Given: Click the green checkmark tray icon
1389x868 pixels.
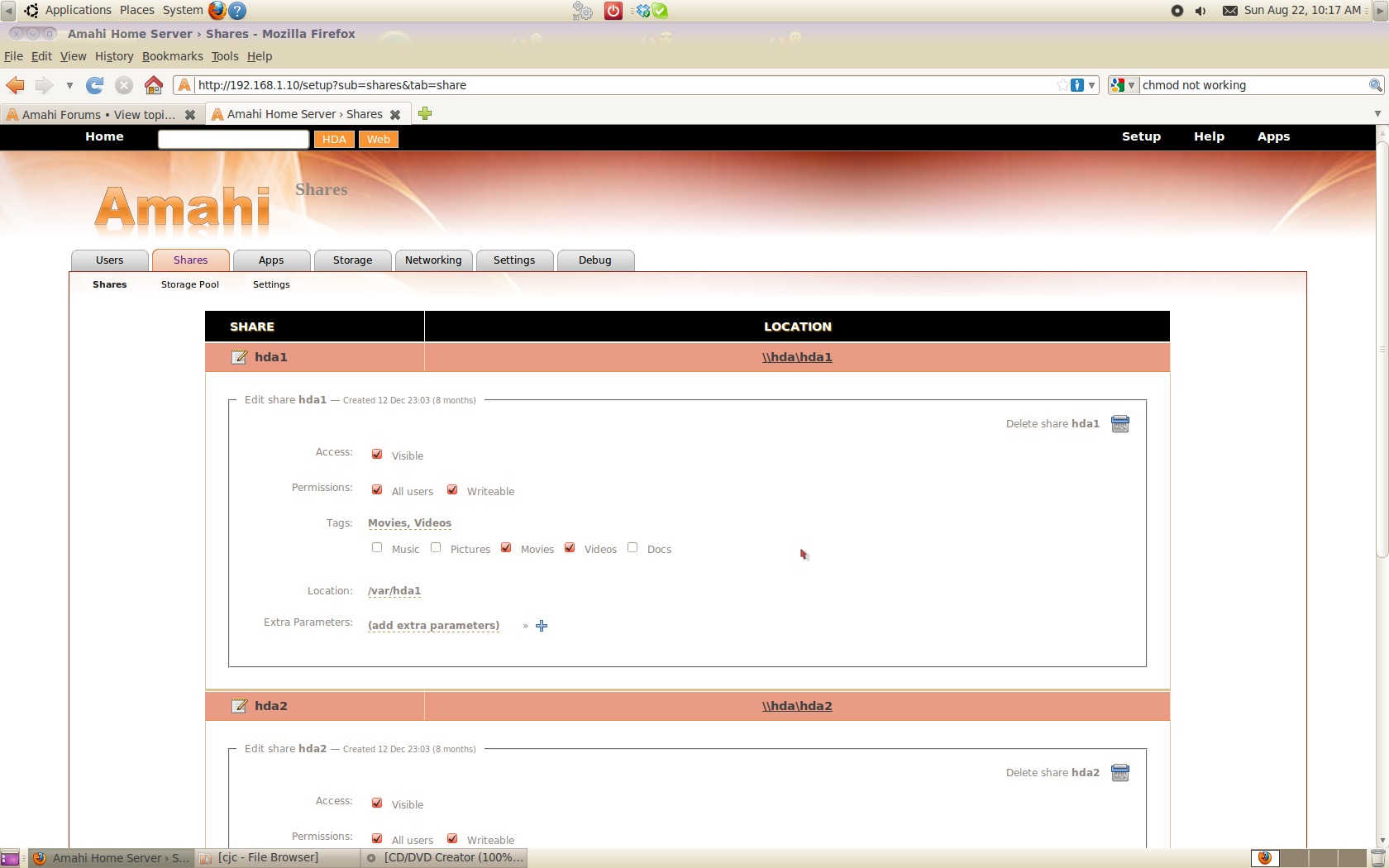Looking at the screenshot, I should 660,11.
